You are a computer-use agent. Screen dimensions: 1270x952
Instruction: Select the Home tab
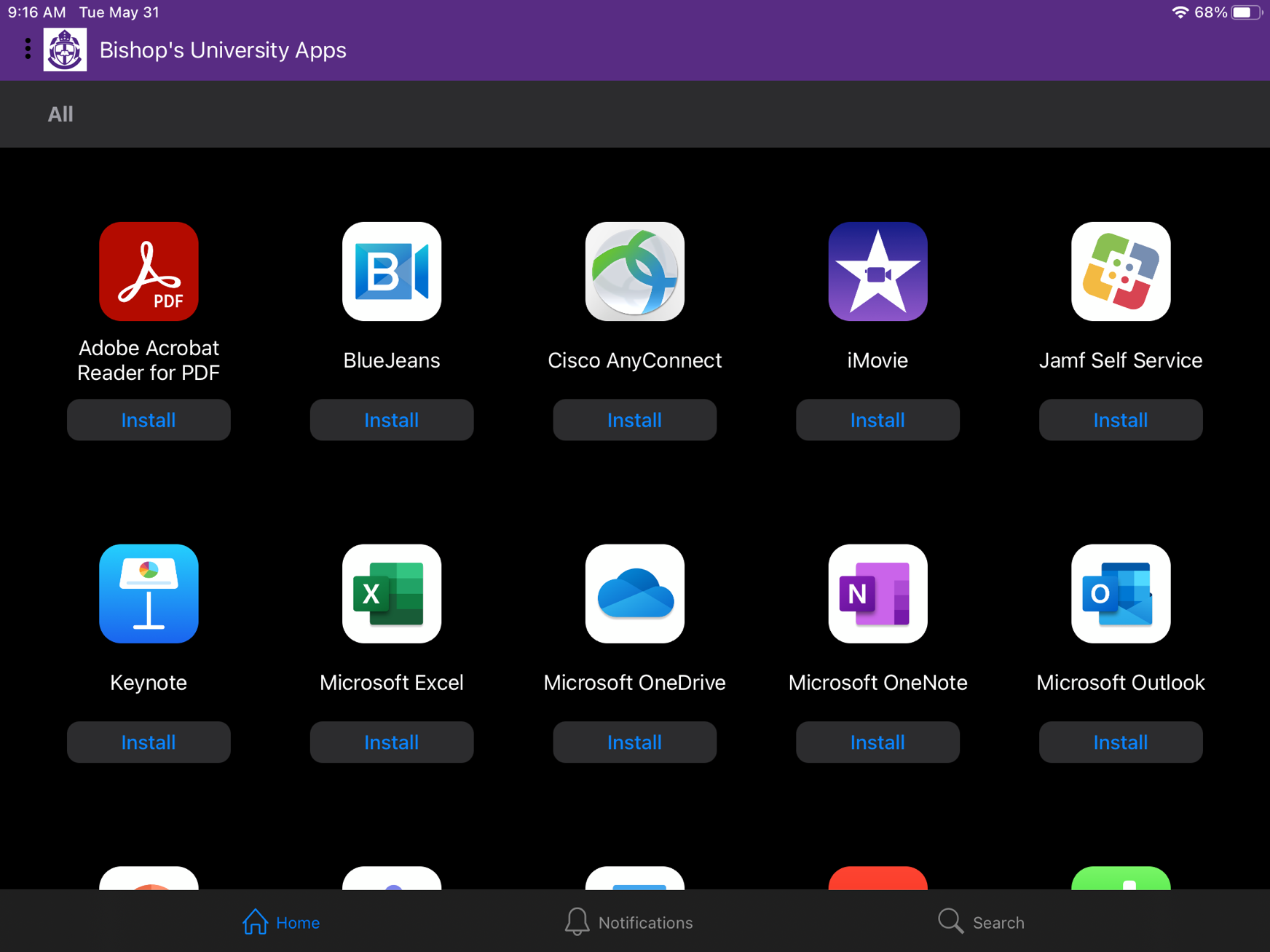coord(281,922)
